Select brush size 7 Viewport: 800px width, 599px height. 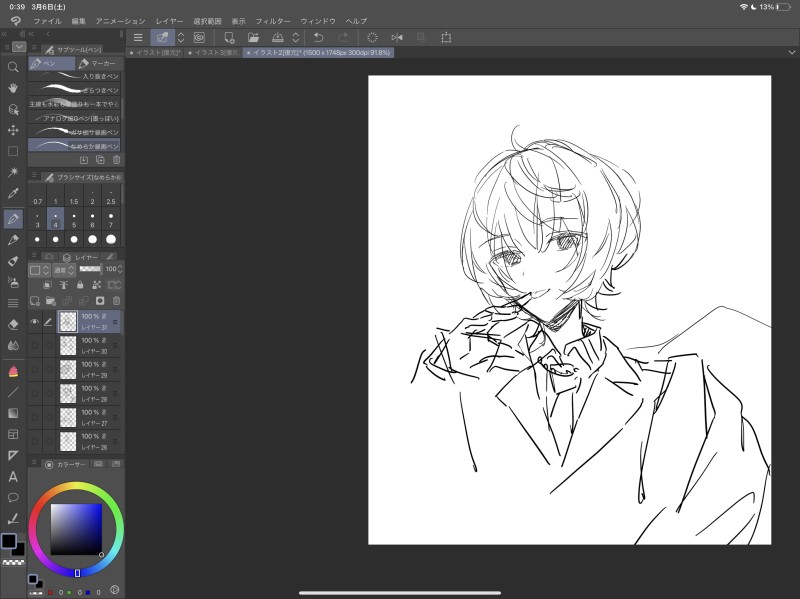pos(111,220)
